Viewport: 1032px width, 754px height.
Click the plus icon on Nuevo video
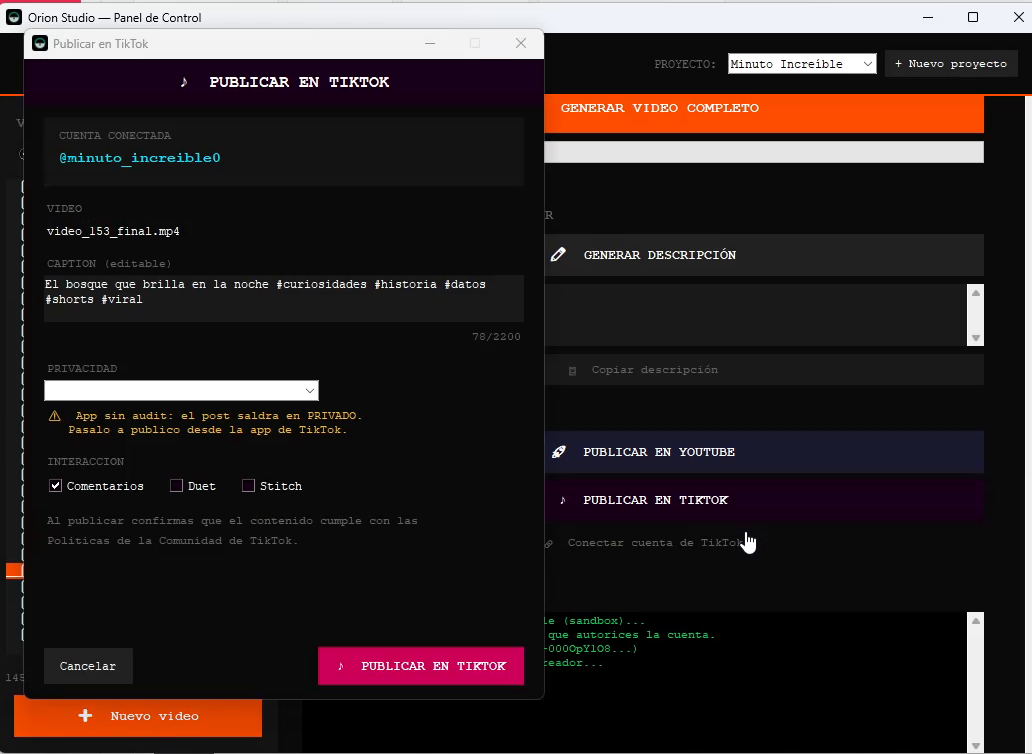click(86, 716)
